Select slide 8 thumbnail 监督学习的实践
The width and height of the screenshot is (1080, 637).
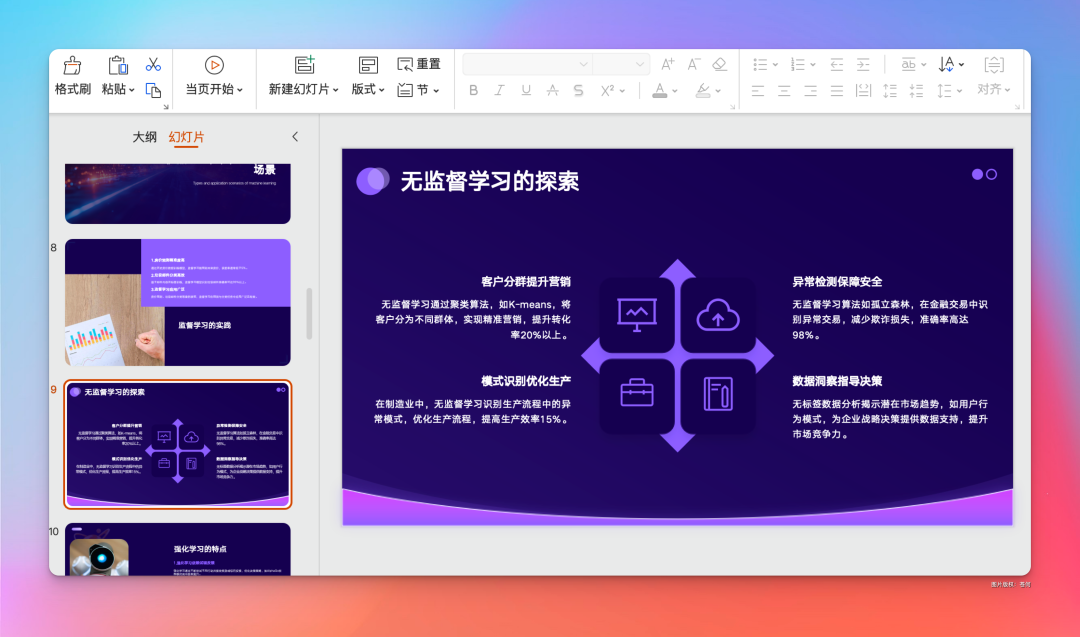click(178, 302)
